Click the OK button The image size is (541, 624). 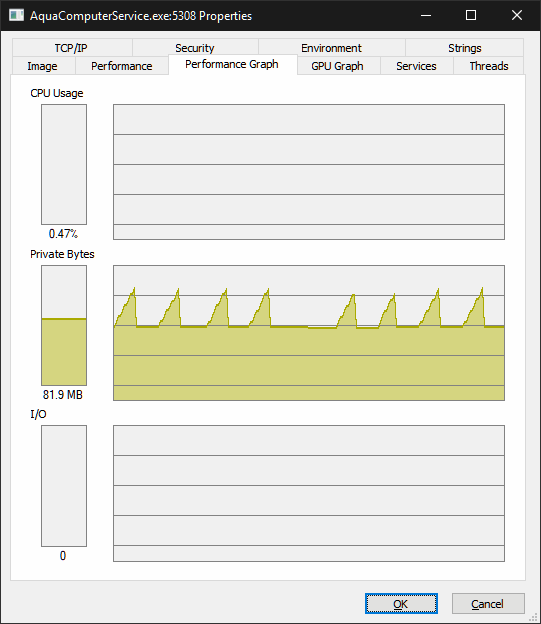[x=401, y=604]
